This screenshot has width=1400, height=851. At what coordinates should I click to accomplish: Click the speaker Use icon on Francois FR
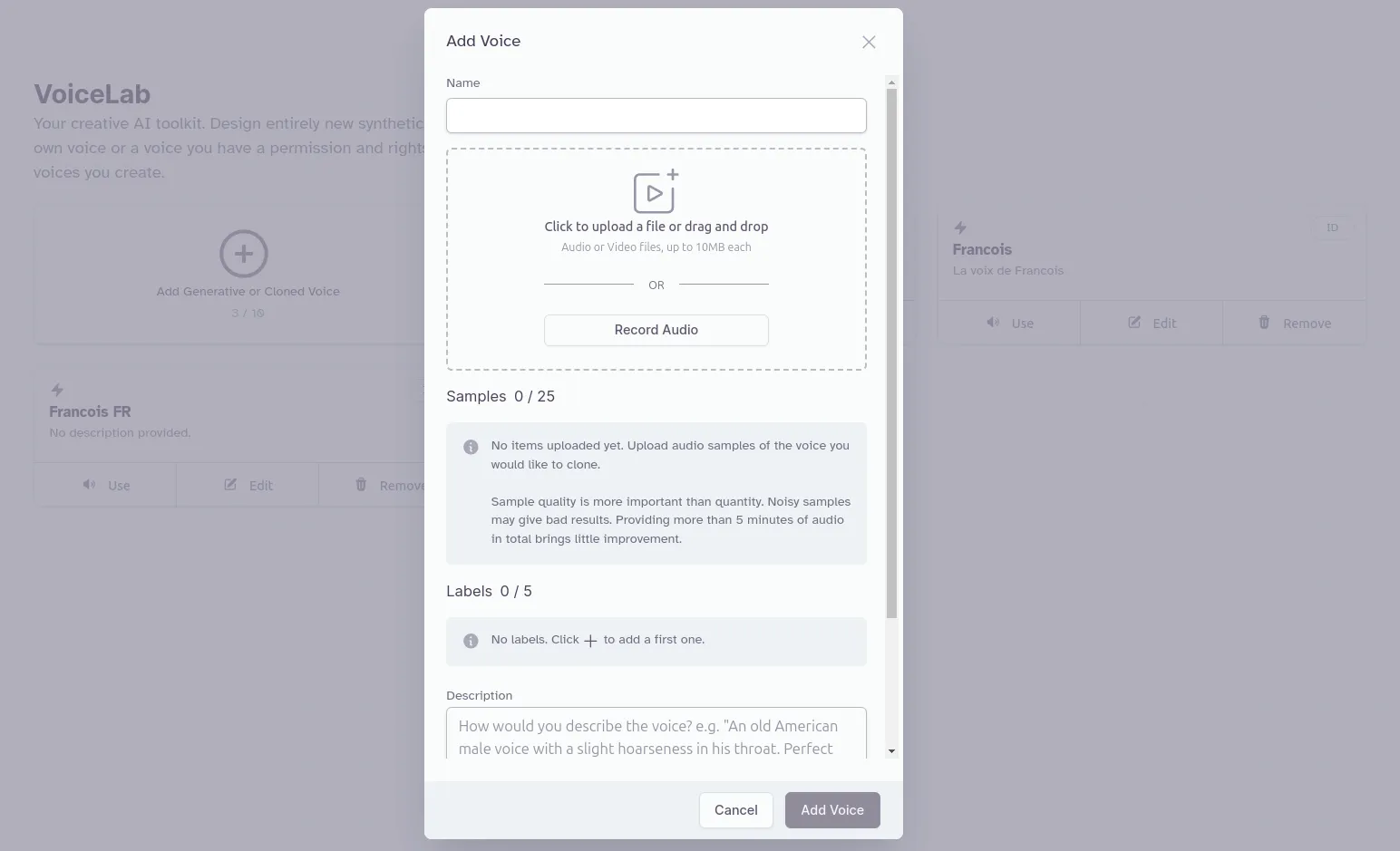[x=89, y=485]
